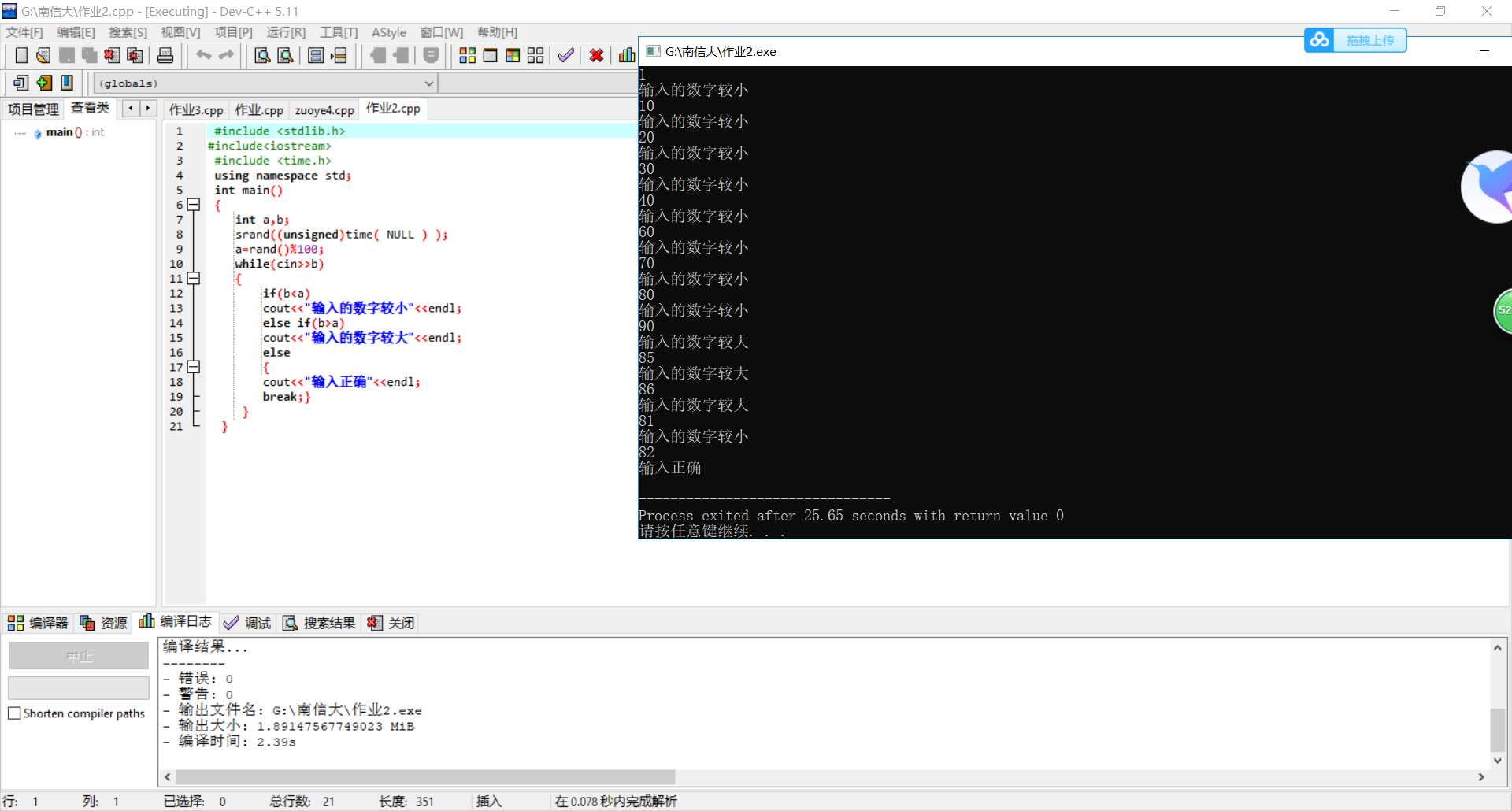Click the Close All files toolbar icon

click(135, 55)
